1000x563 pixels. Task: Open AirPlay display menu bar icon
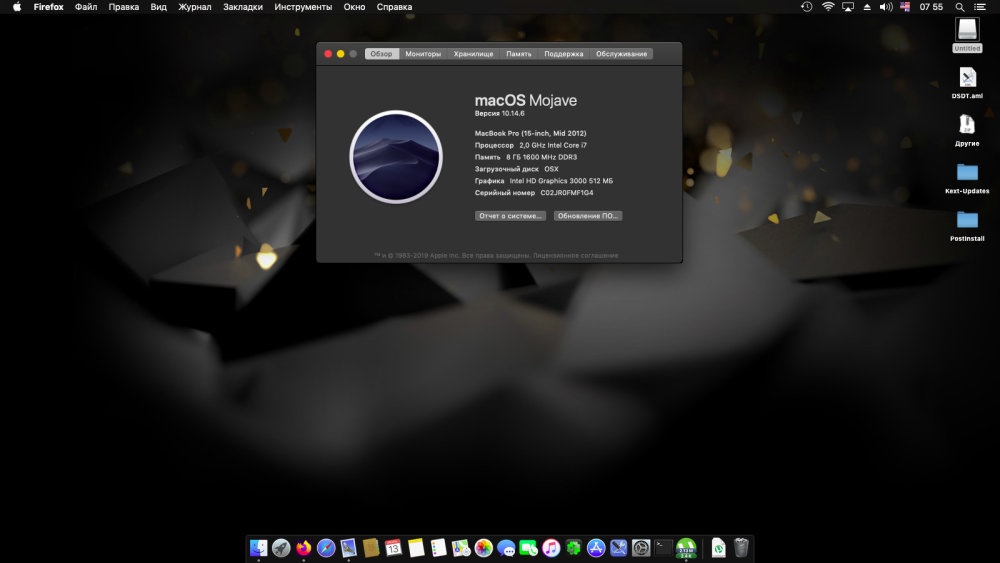pyautogui.click(x=848, y=7)
